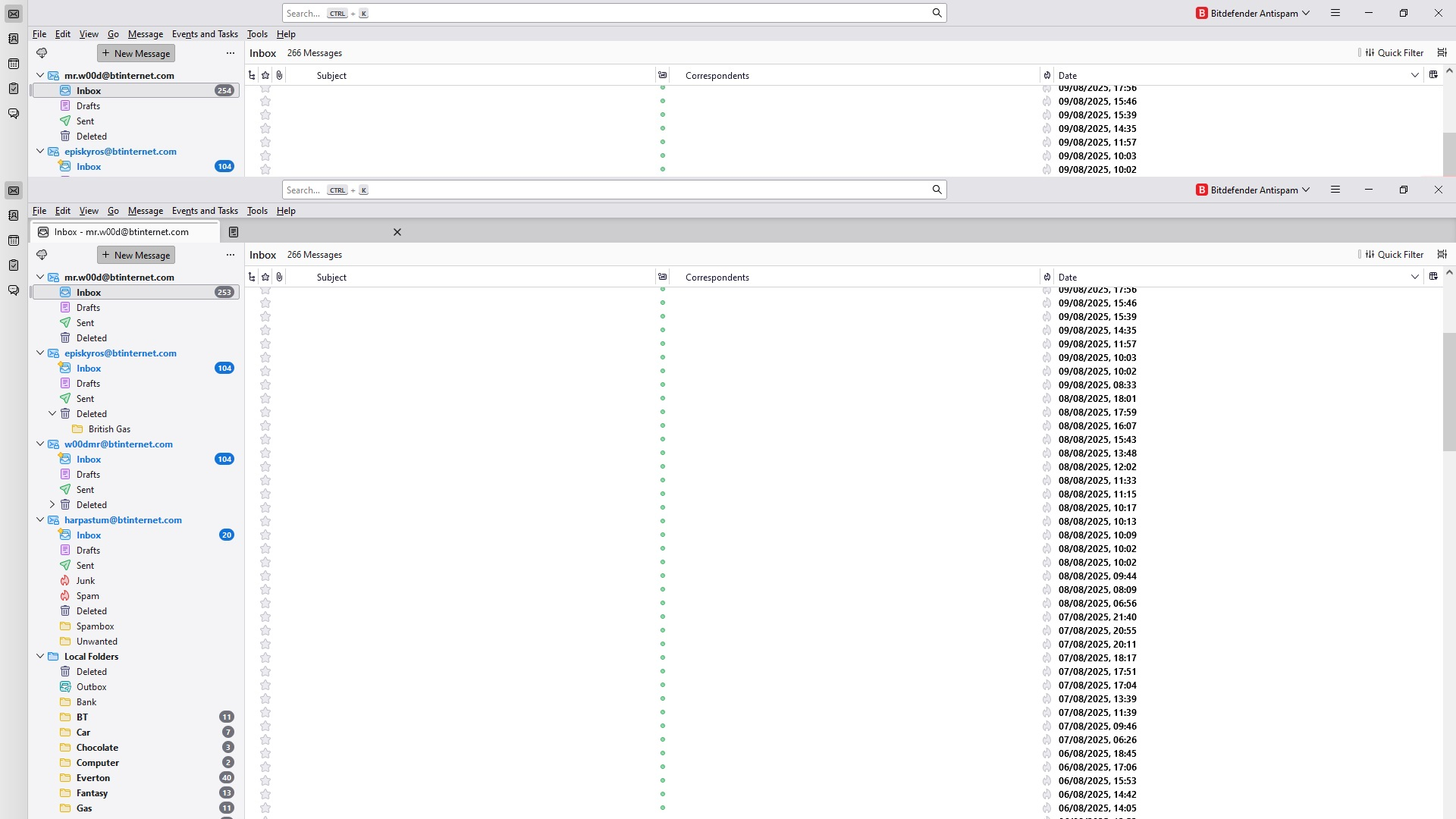Collapse the harpastum@btinternet.com account
Screen dimensions: 1456x819
(40, 519)
